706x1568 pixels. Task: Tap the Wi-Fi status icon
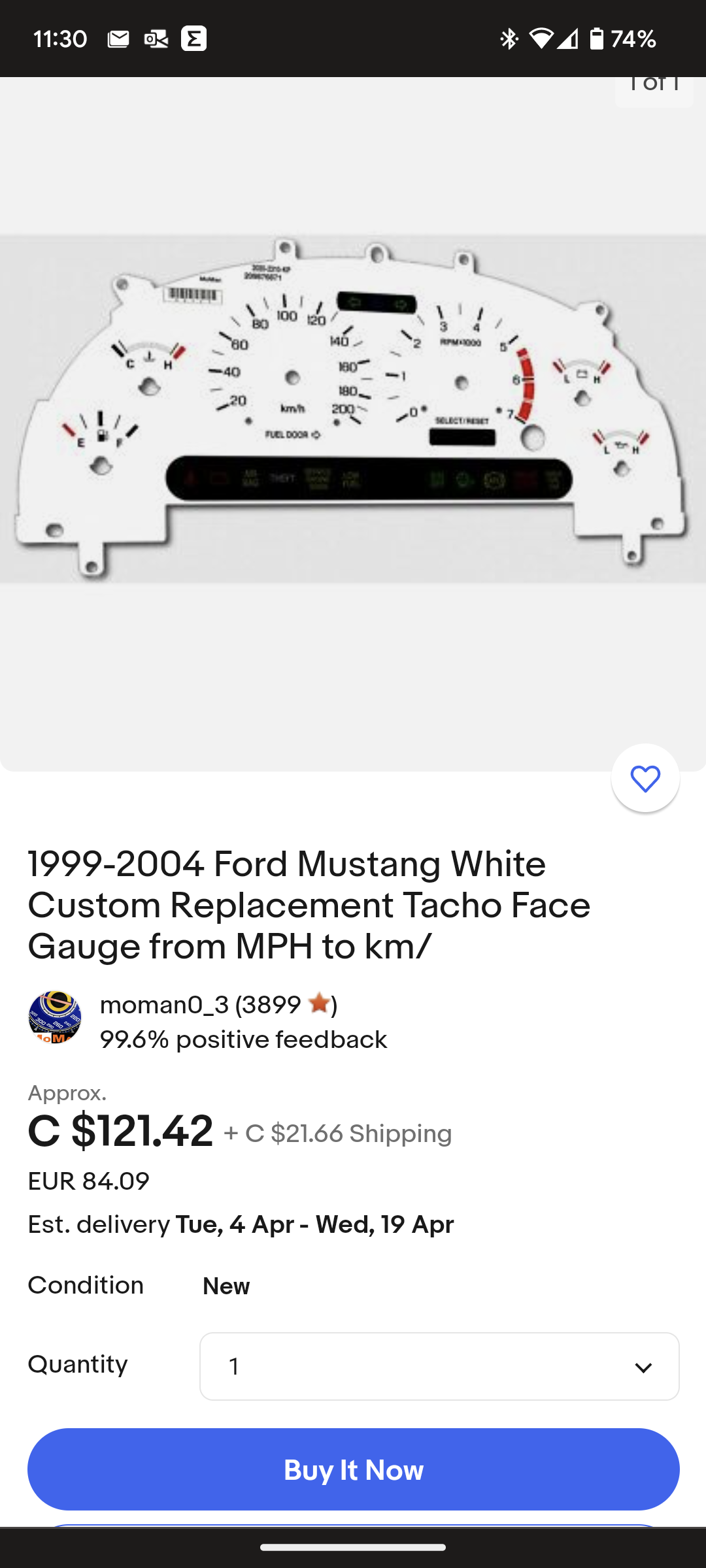pos(541,39)
